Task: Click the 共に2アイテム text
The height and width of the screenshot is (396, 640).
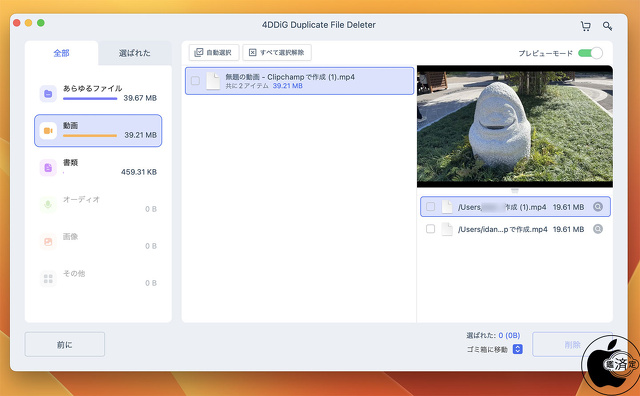Action: (247, 86)
